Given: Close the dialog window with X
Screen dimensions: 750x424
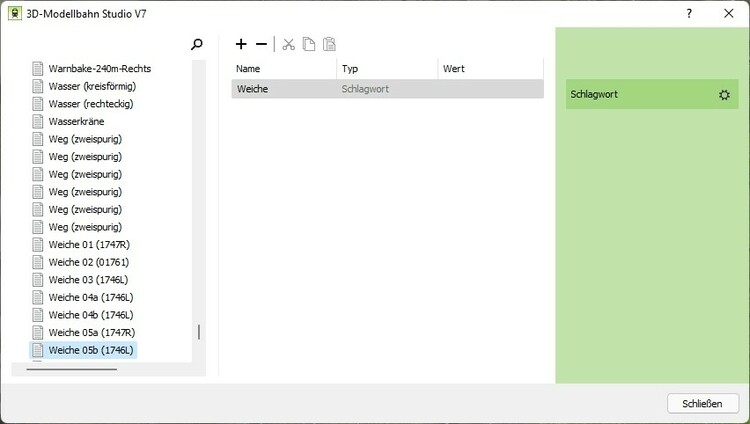Looking at the screenshot, I should click(728, 13).
